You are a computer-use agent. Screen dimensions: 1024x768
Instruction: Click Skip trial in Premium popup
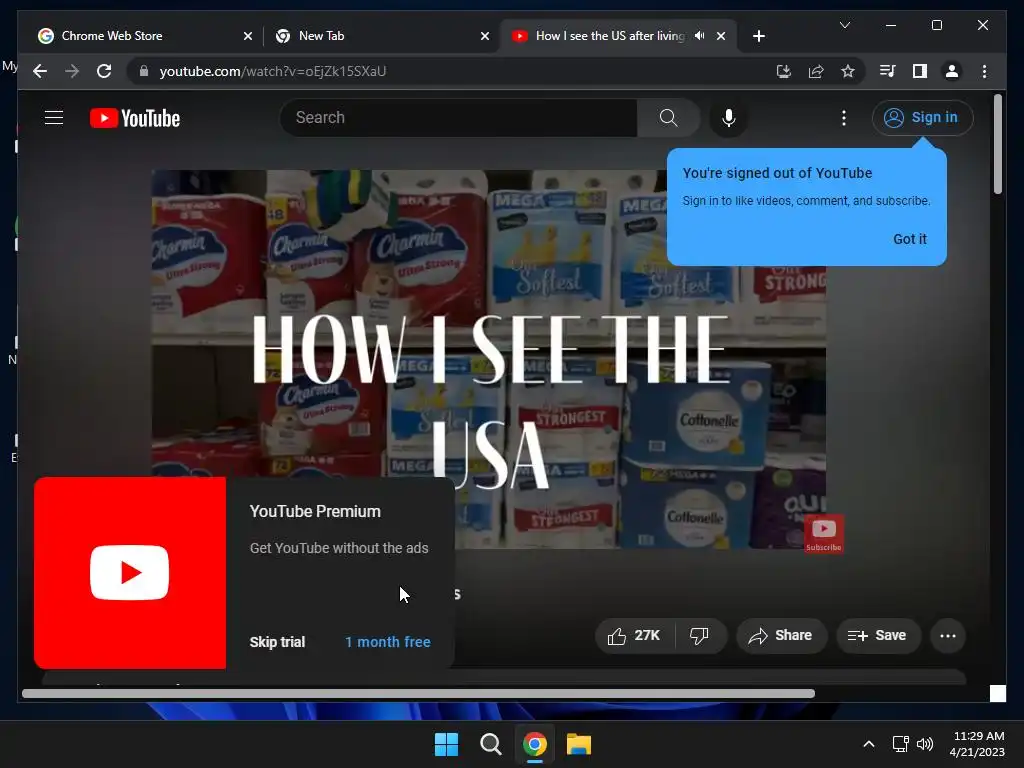coord(277,642)
